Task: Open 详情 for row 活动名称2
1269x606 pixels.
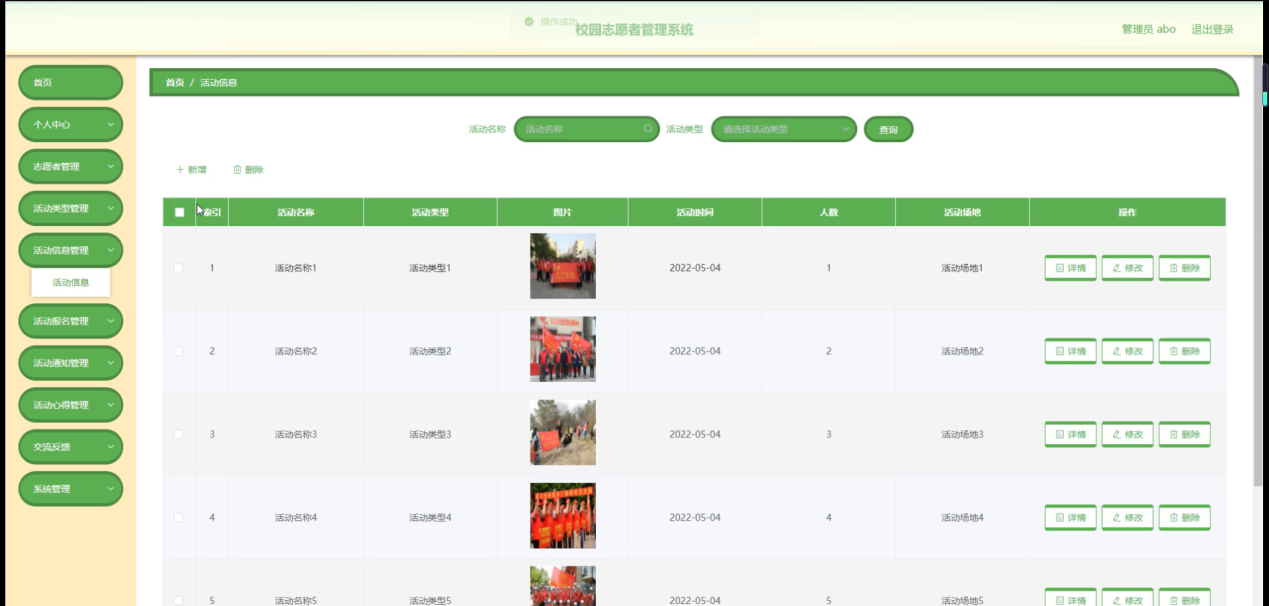Action: (1070, 351)
